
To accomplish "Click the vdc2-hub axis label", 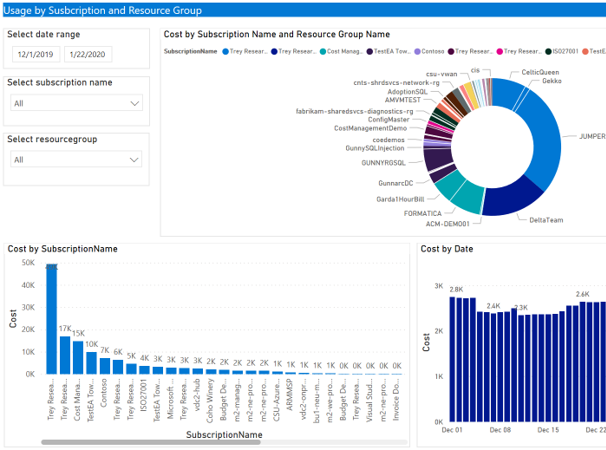I will [x=197, y=397].
